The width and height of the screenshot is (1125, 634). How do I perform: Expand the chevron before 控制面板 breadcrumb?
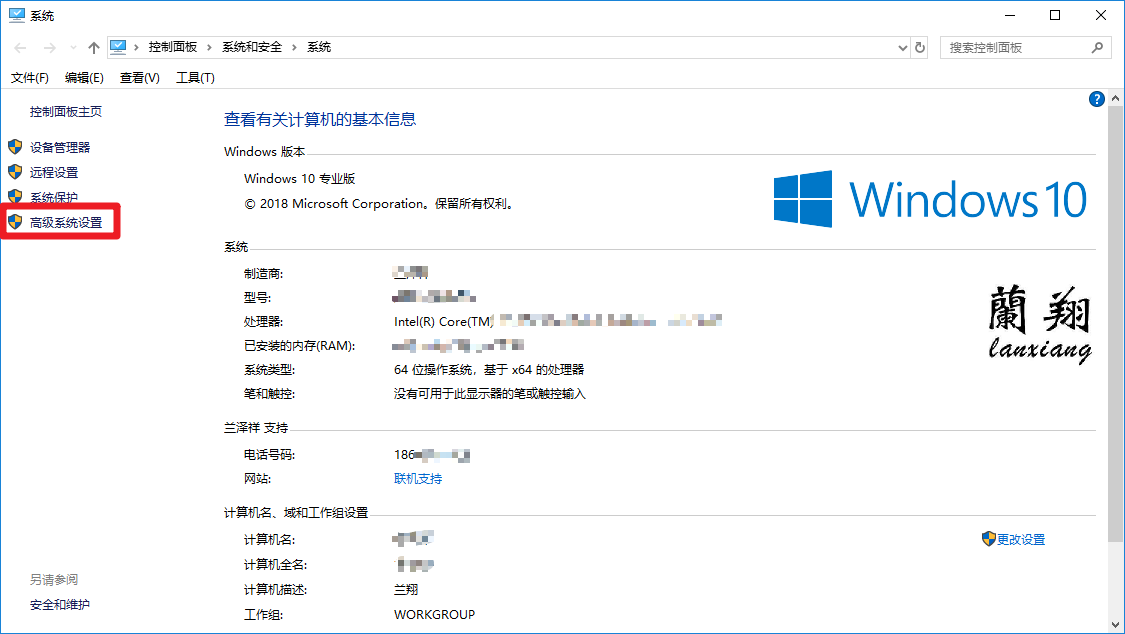[x=136, y=47]
